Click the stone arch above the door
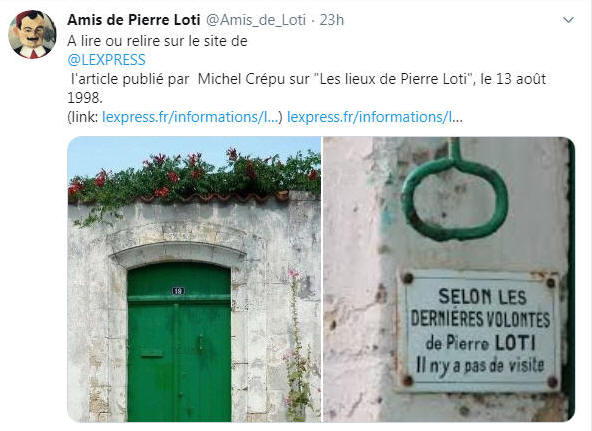 pos(177,254)
